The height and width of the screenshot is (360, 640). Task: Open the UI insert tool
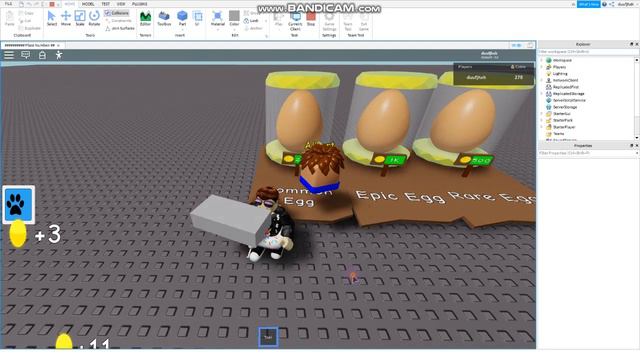click(198, 18)
